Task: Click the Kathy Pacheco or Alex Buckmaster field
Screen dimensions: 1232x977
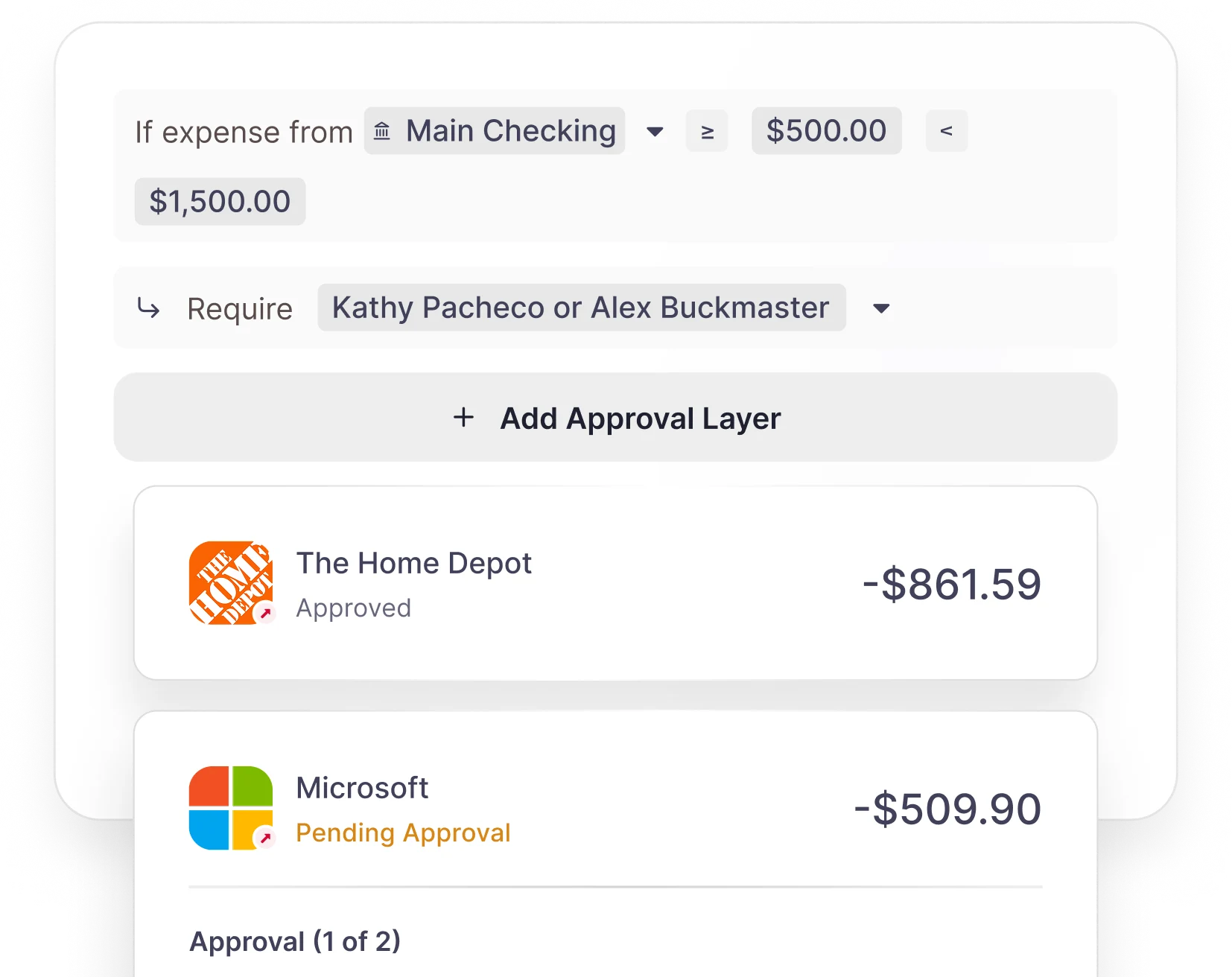Action: pyautogui.click(x=582, y=308)
